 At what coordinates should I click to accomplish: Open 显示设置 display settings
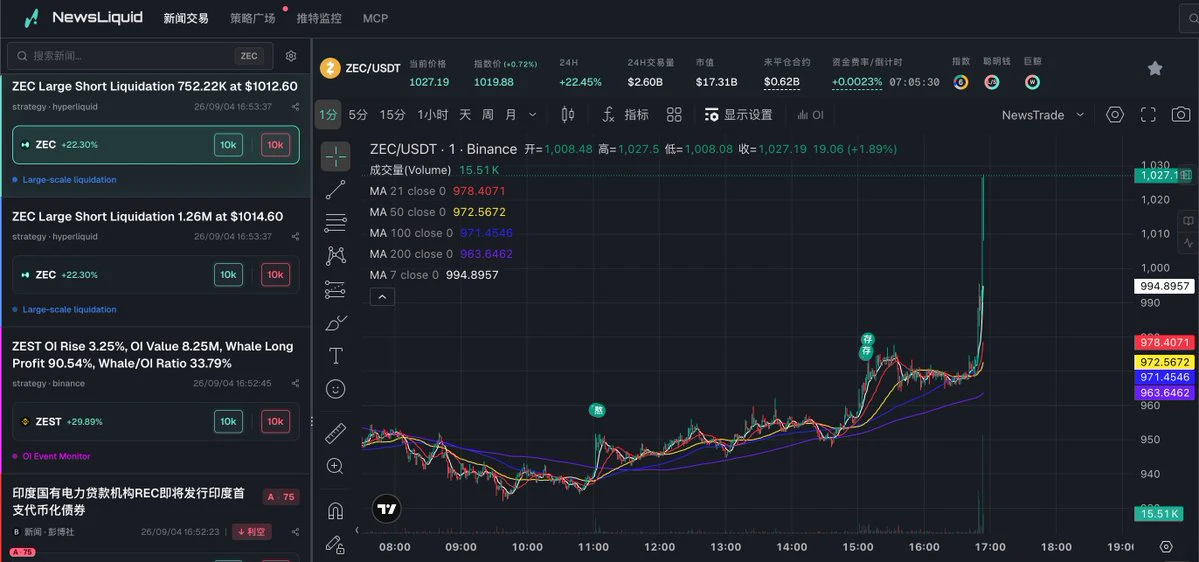(738, 115)
